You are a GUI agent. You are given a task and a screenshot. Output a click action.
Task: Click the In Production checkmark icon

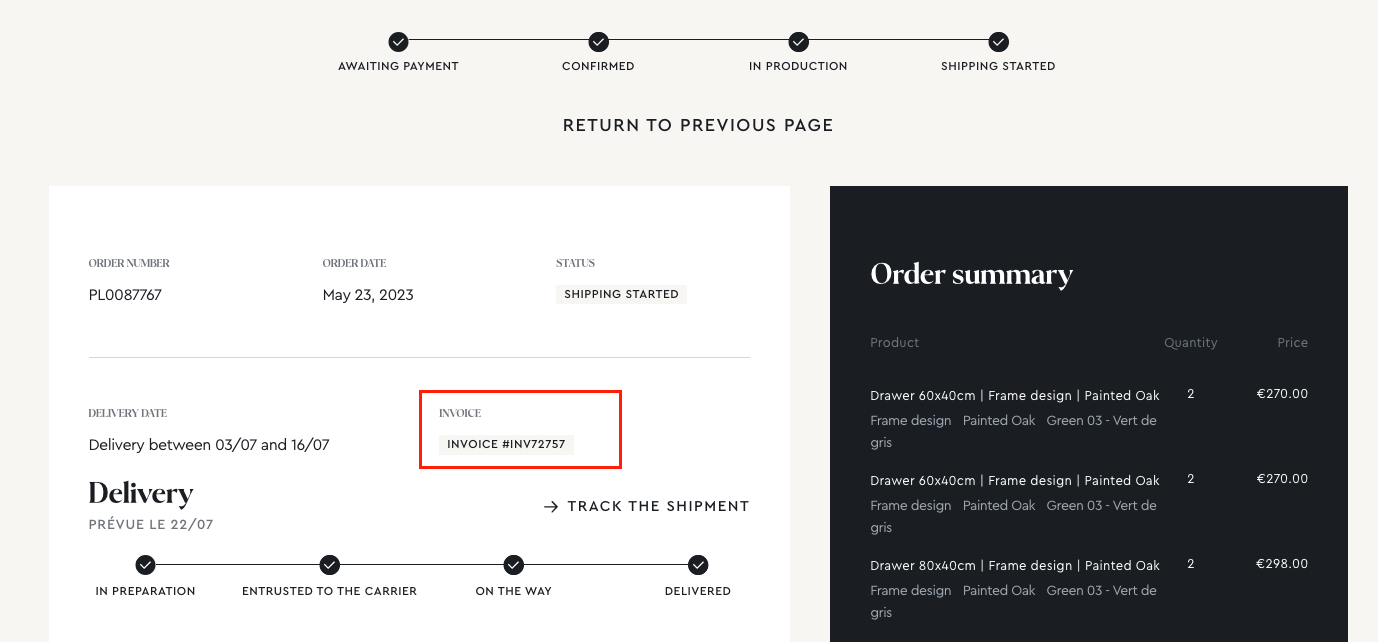[x=798, y=42]
